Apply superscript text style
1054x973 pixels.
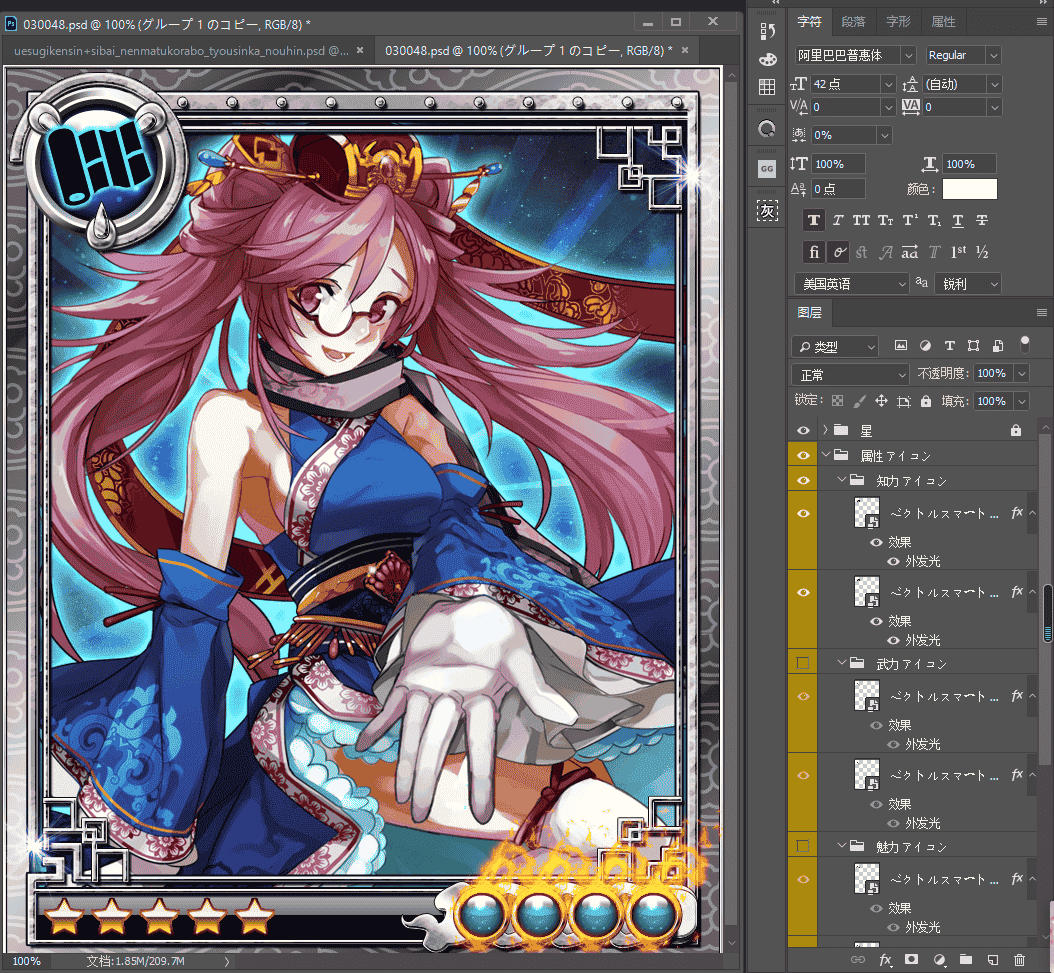tap(910, 221)
